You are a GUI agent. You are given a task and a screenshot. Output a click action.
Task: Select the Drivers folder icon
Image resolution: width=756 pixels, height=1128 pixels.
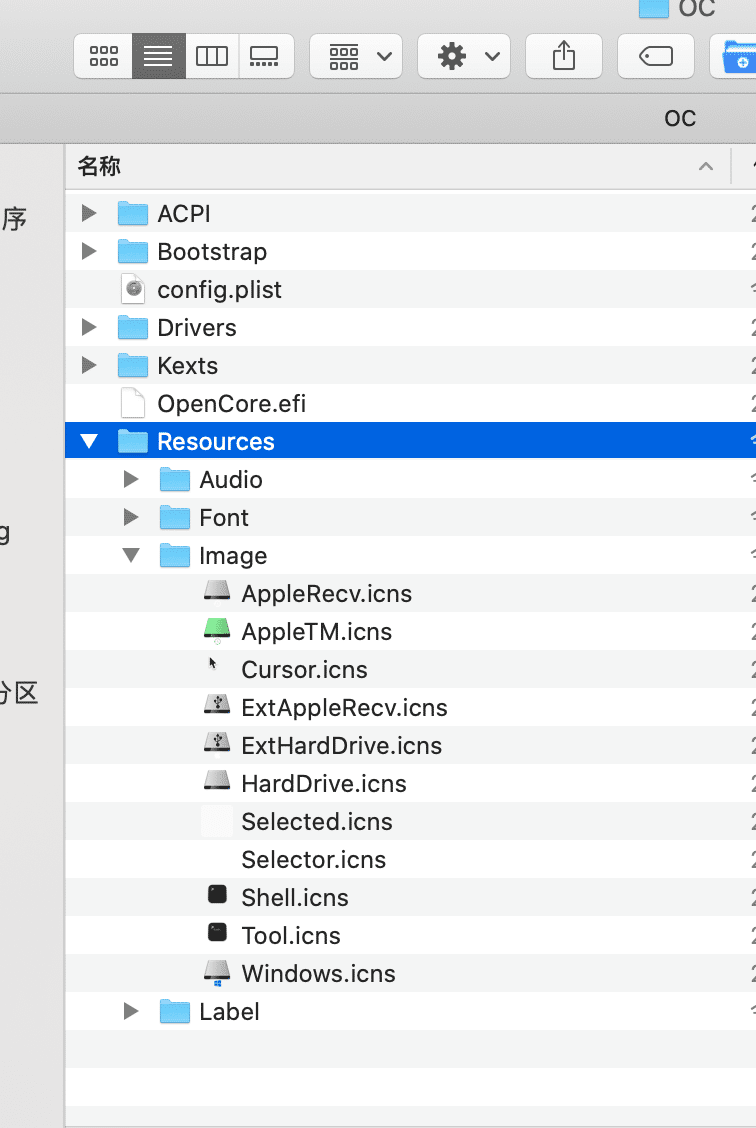pyautogui.click(x=132, y=327)
